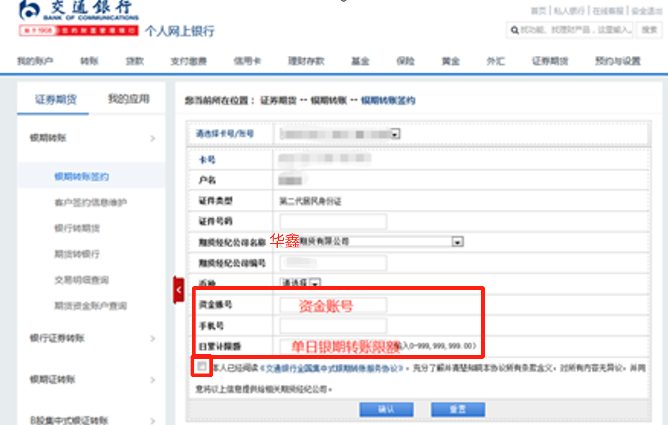
Task: Expand the 银行证券转账 sidebar section
Action: tap(152, 336)
